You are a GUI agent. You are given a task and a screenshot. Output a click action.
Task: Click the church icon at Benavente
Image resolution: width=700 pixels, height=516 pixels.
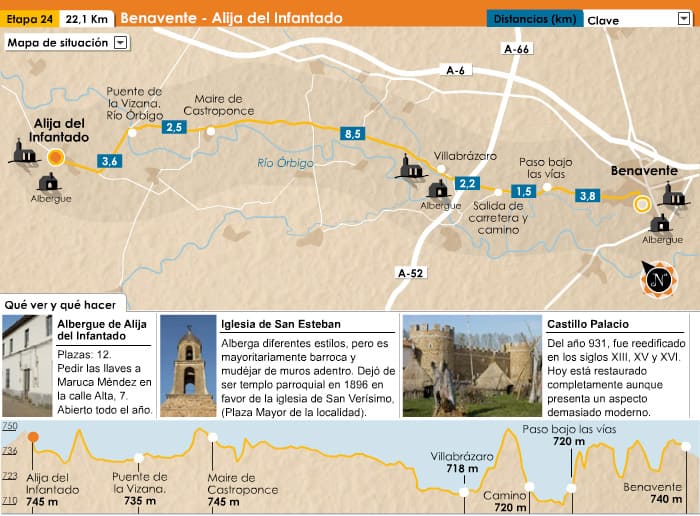click(673, 194)
